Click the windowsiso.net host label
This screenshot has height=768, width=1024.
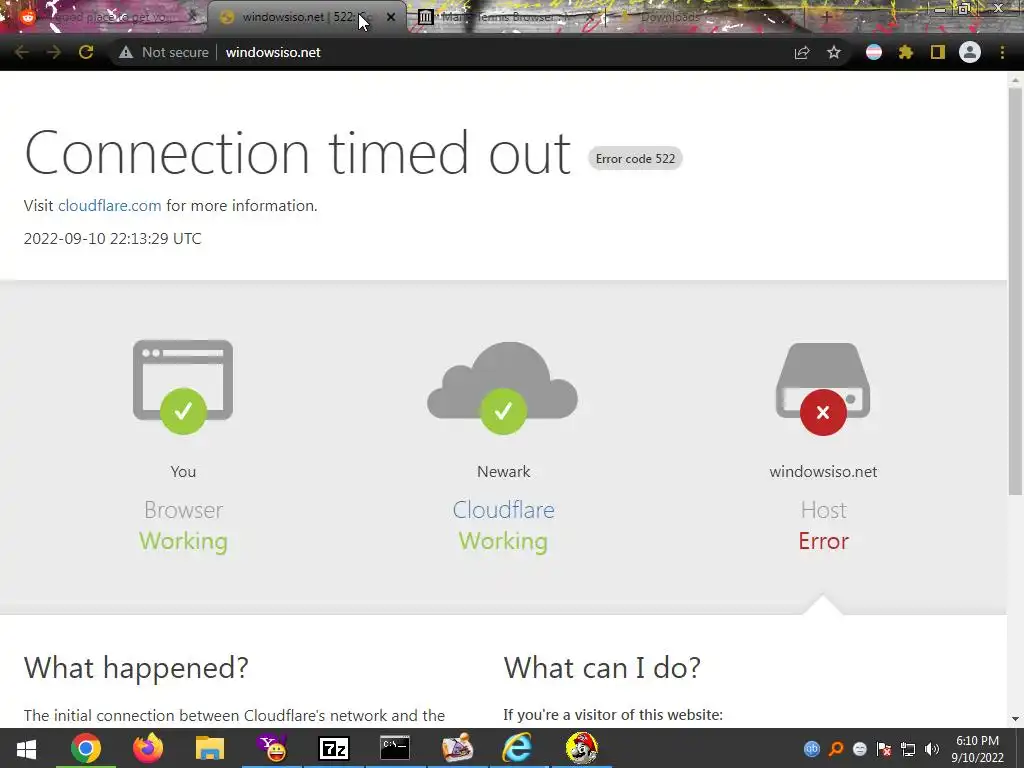click(823, 472)
